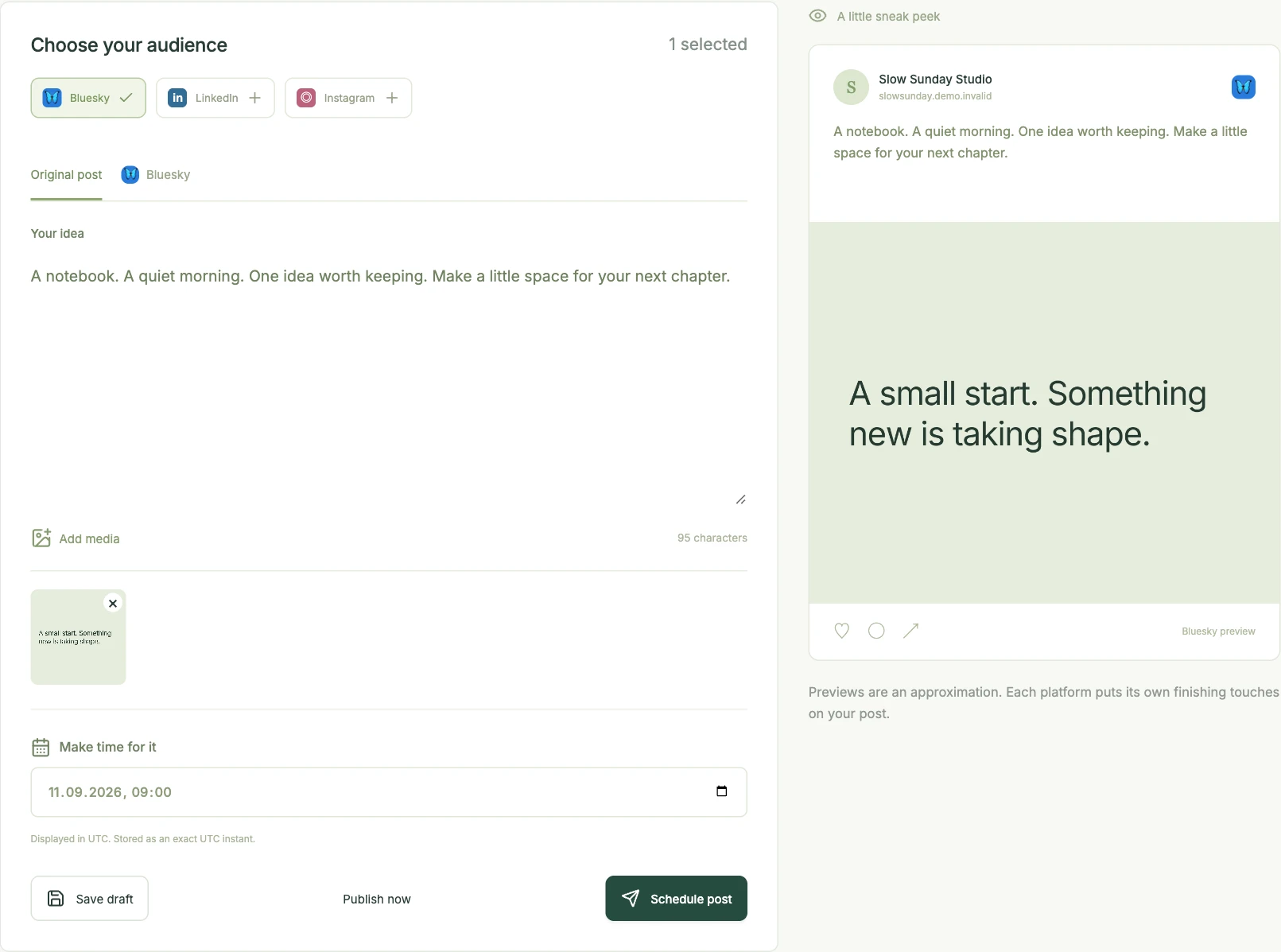
Task: Add LinkedIn to the audience
Action: [215, 98]
